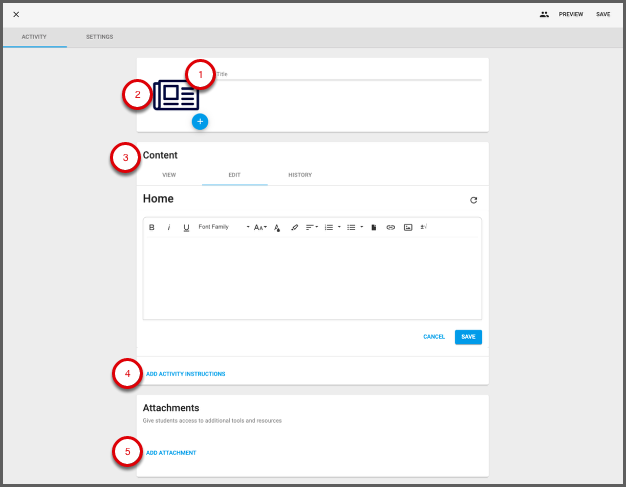Click the Add Attachment link
Image resolution: width=626 pixels, height=487 pixels.
(x=171, y=453)
